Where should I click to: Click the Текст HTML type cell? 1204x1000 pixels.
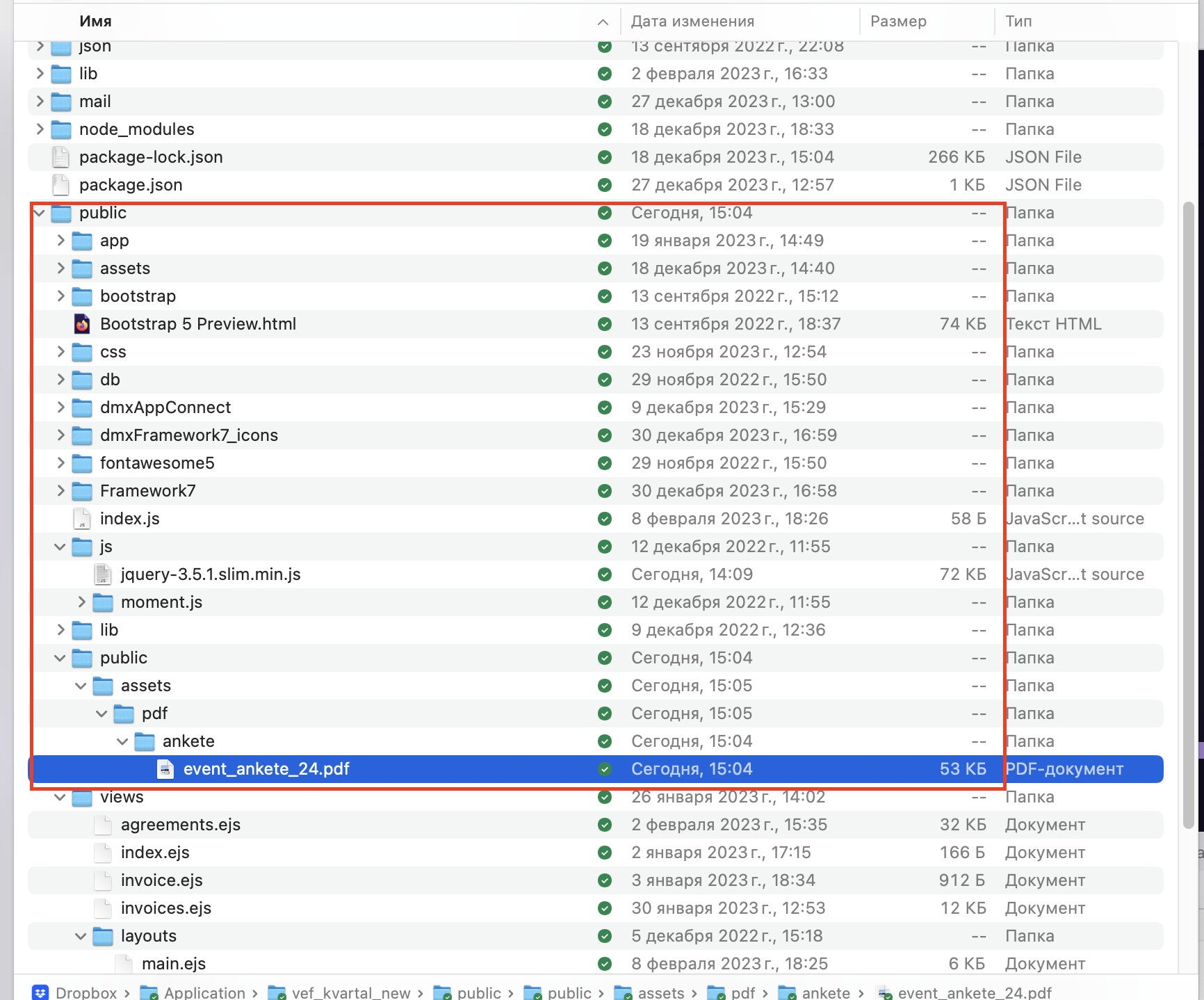coord(1053,324)
